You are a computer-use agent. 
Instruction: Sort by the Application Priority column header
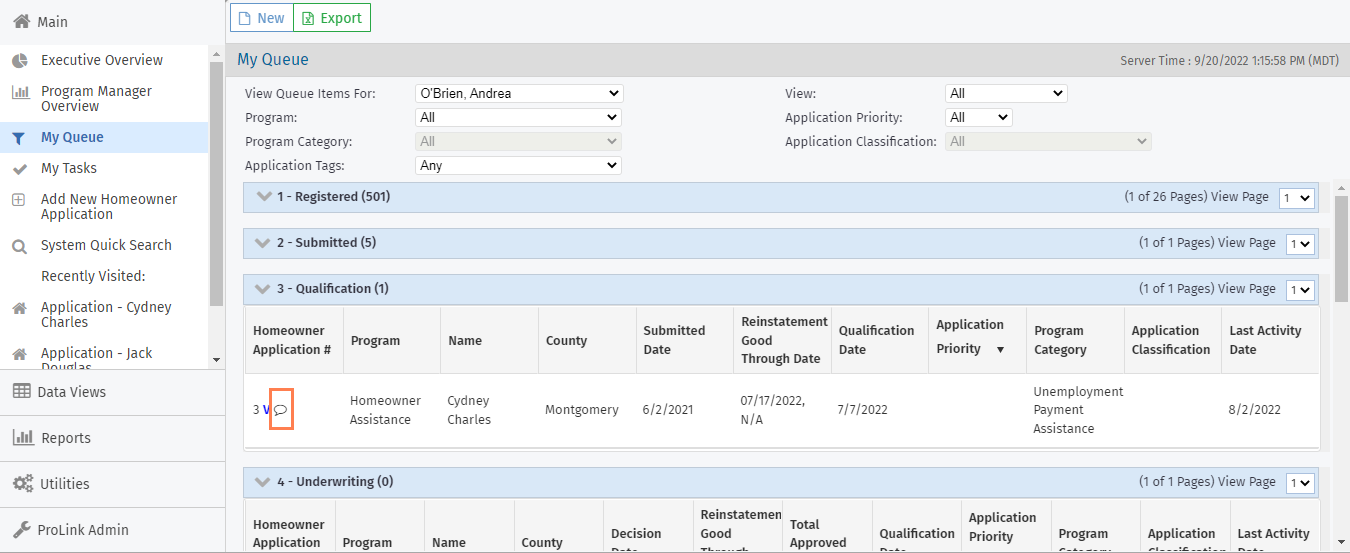tap(970, 337)
